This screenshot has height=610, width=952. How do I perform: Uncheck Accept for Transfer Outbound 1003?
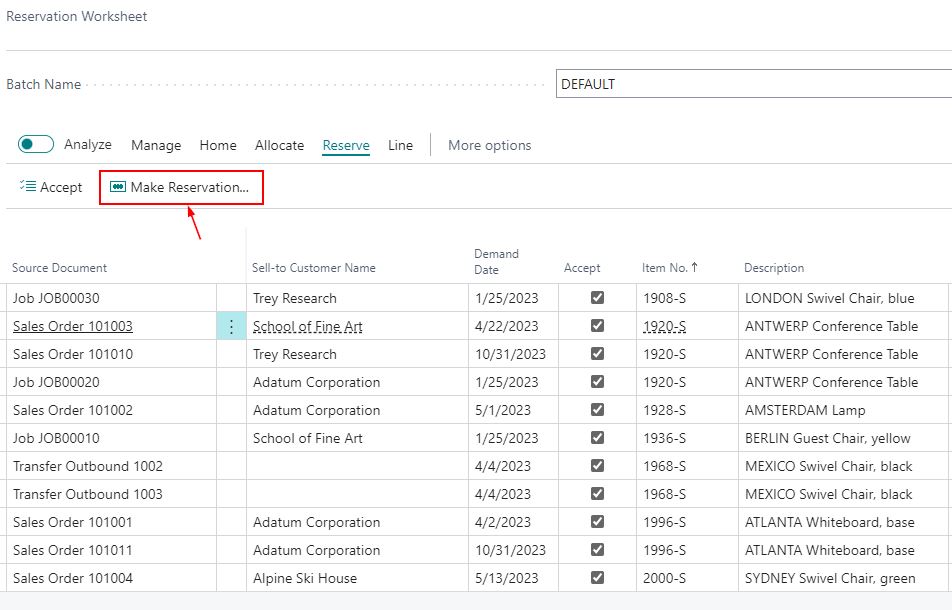pos(597,493)
